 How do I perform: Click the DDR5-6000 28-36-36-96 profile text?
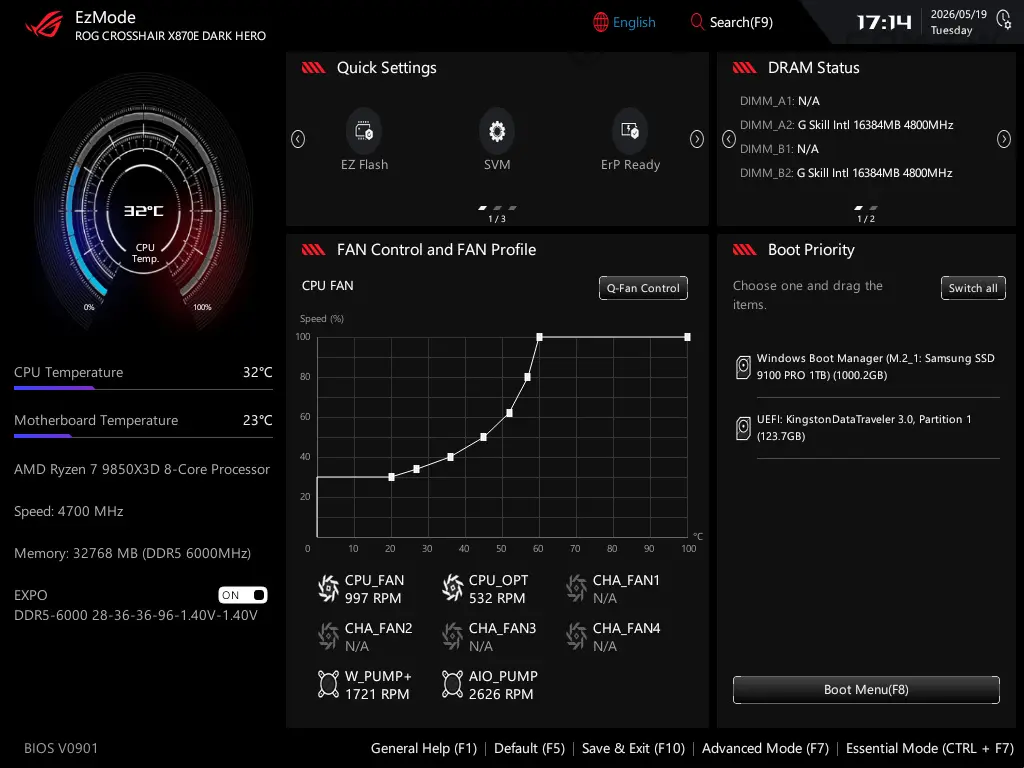(x=135, y=615)
